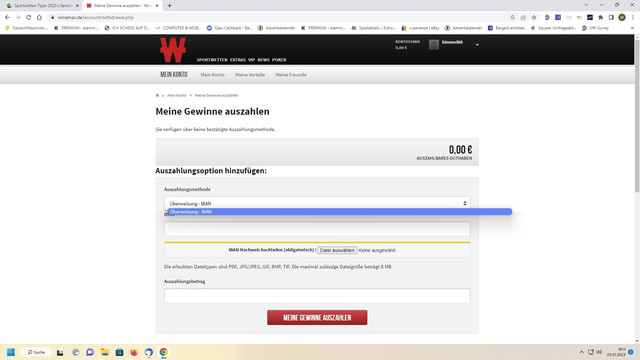Open COMPUTER & MOB bookmark
This screenshot has width=640, height=360.
pos(178,28)
